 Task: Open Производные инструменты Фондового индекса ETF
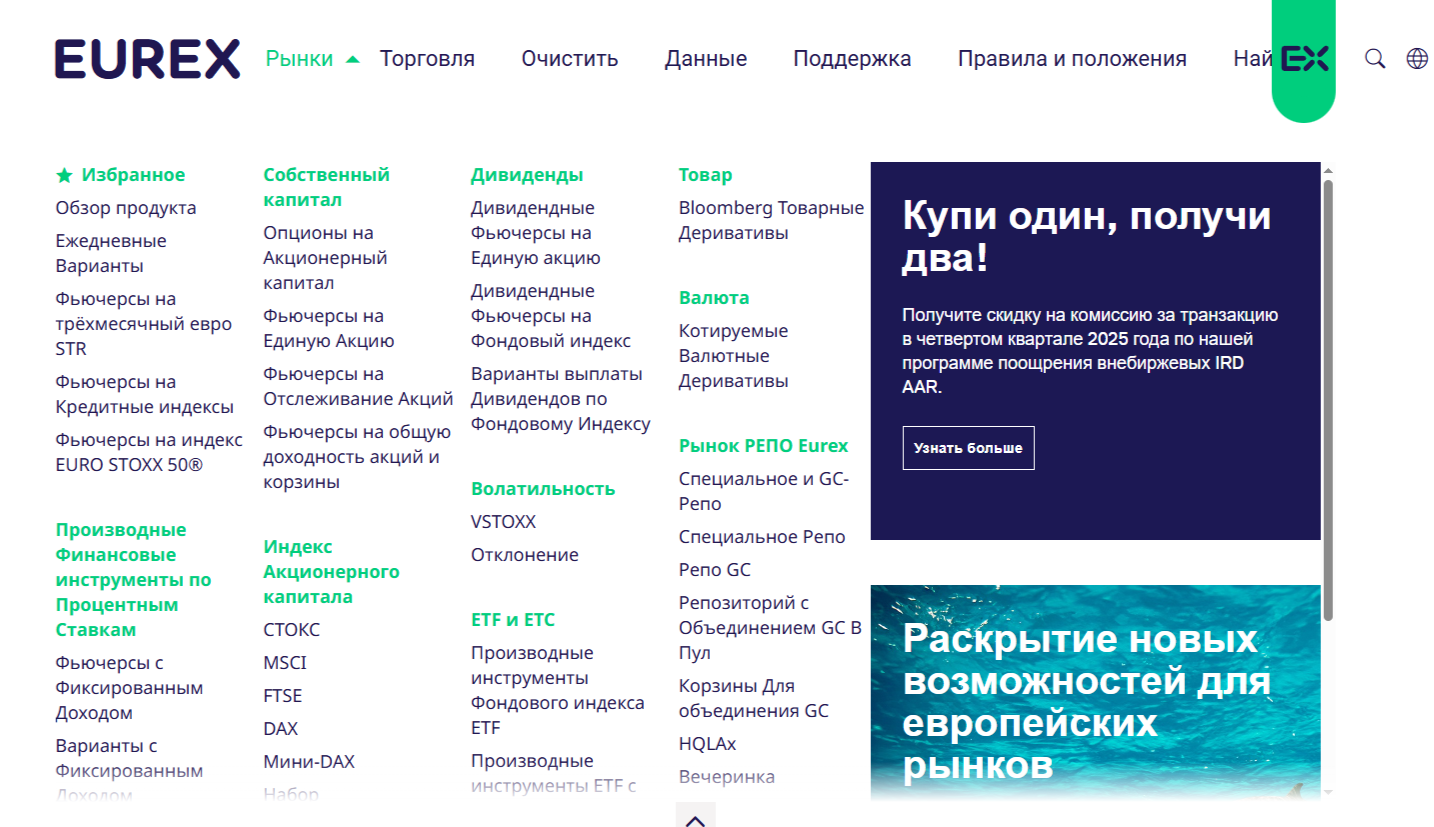tap(558, 690)
